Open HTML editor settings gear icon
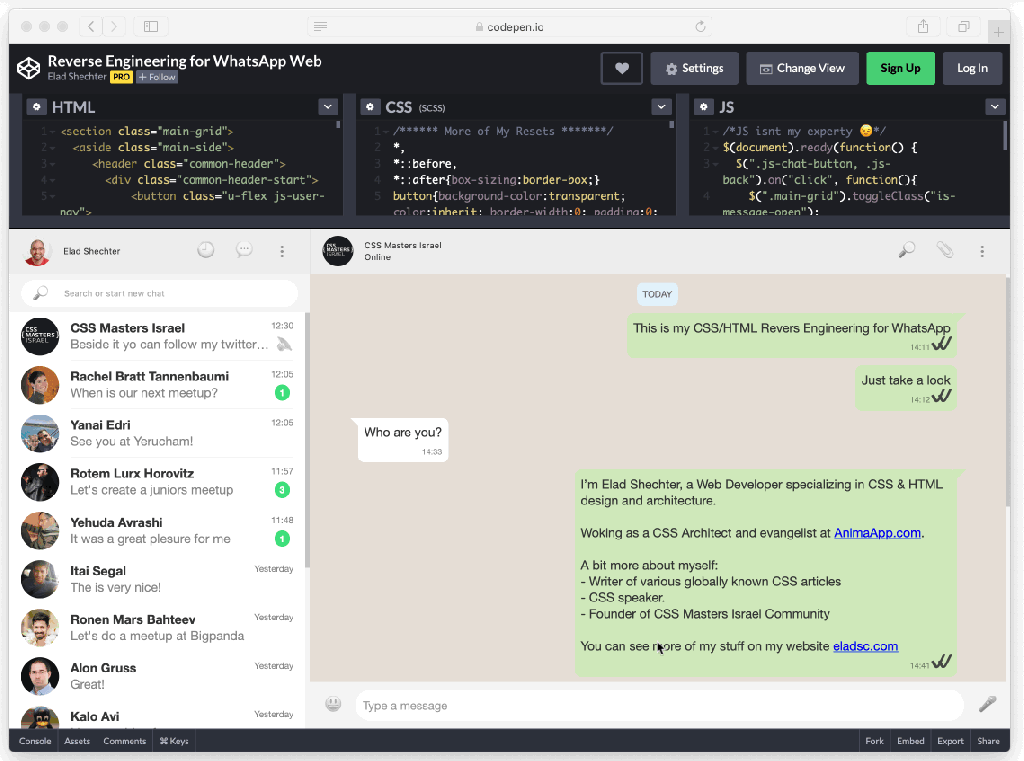 [x=35, y=107]
